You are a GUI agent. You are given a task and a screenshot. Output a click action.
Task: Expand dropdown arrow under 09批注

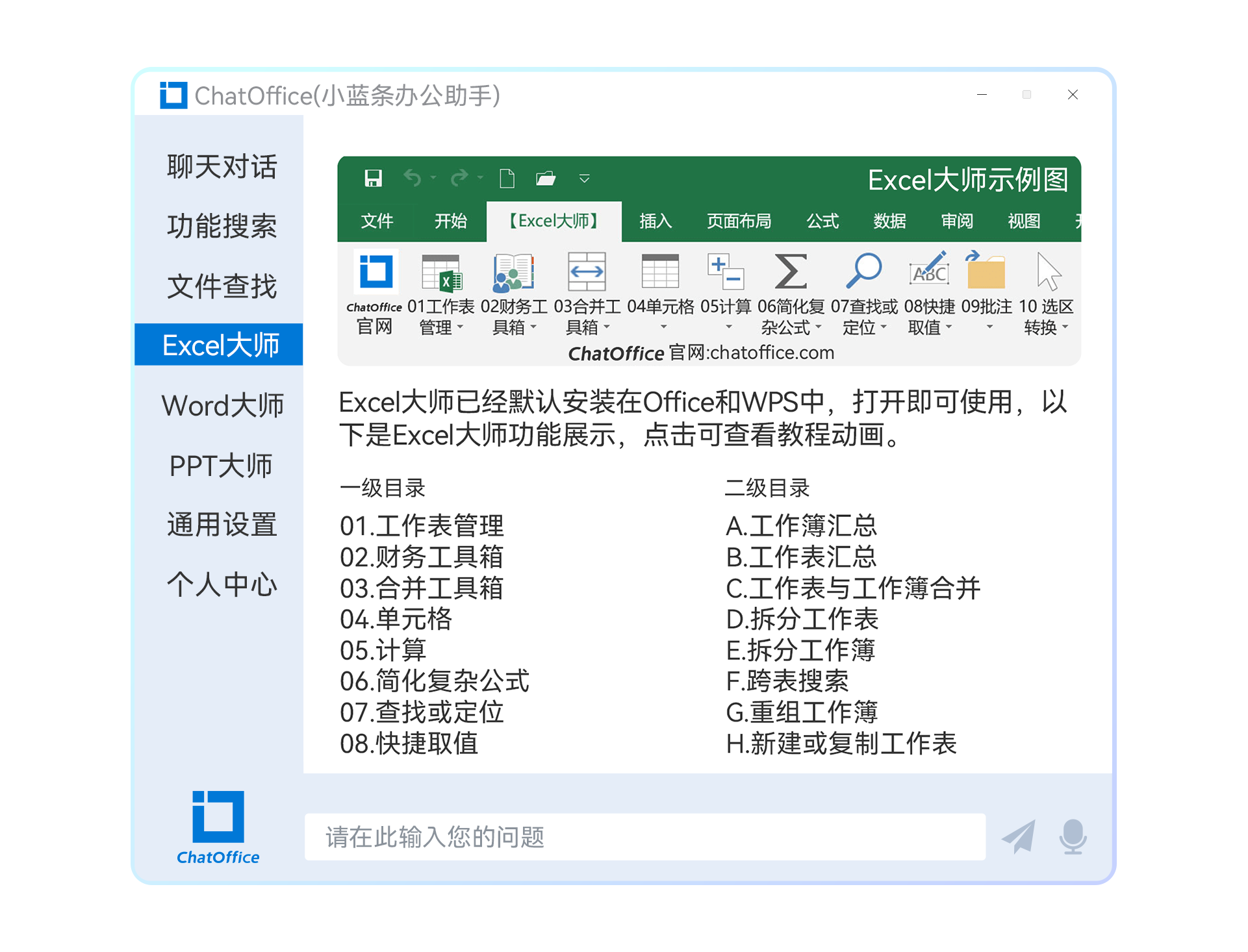989,327
